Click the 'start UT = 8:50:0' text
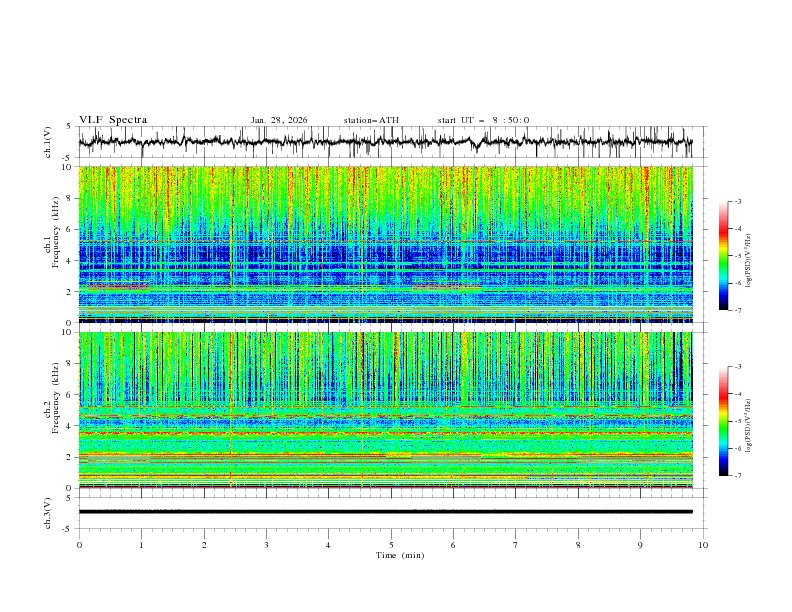Screen dimensions: 792x612 click(x=483, y=120)
